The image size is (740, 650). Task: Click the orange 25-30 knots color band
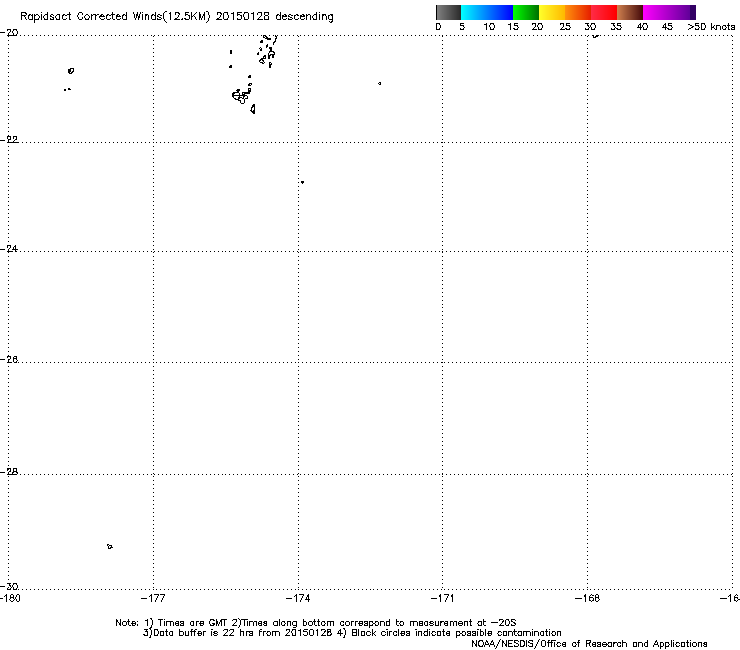578,12
